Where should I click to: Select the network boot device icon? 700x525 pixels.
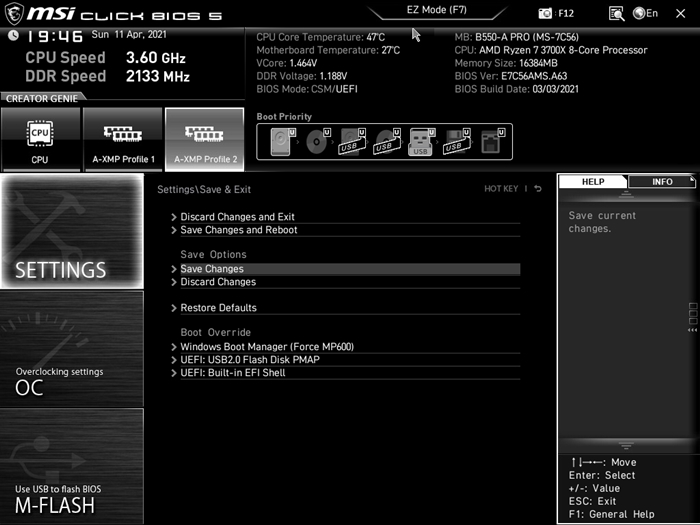point(492,142)
